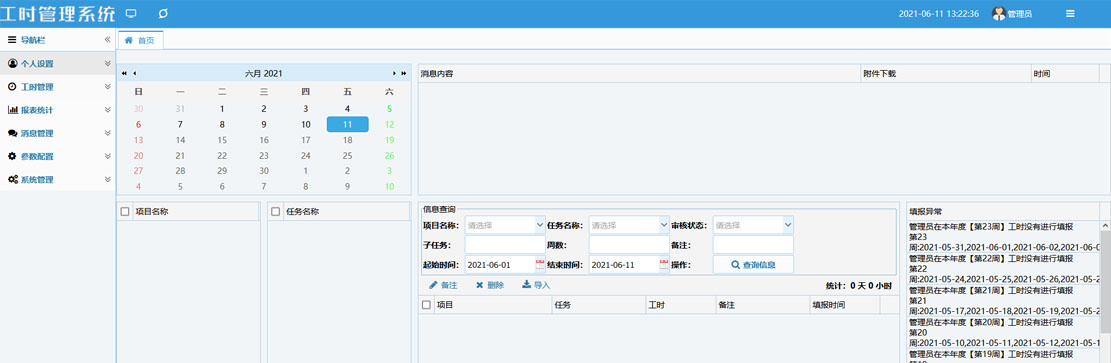Click the 第23周 abnormal report entry

click(1004, 236)
